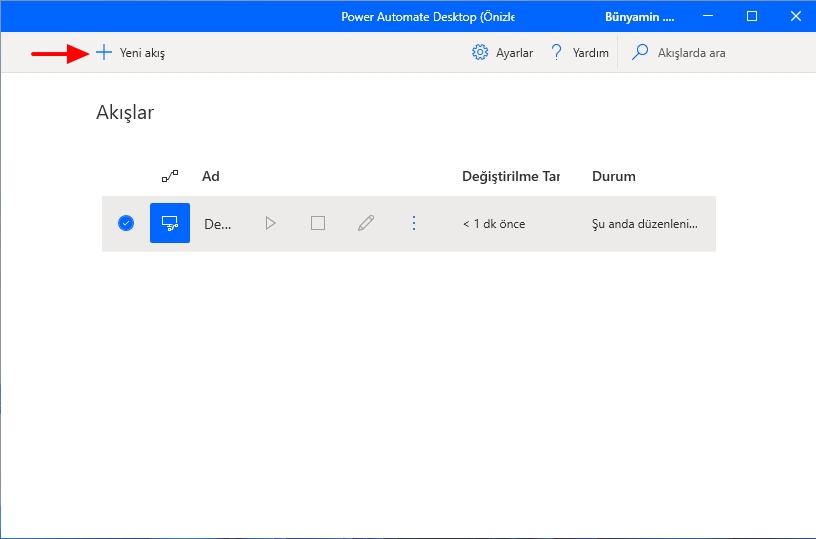Click the blue desktop flow icon
The width and height of the screenshot is (816, 539).
click(x=170, y=223)
